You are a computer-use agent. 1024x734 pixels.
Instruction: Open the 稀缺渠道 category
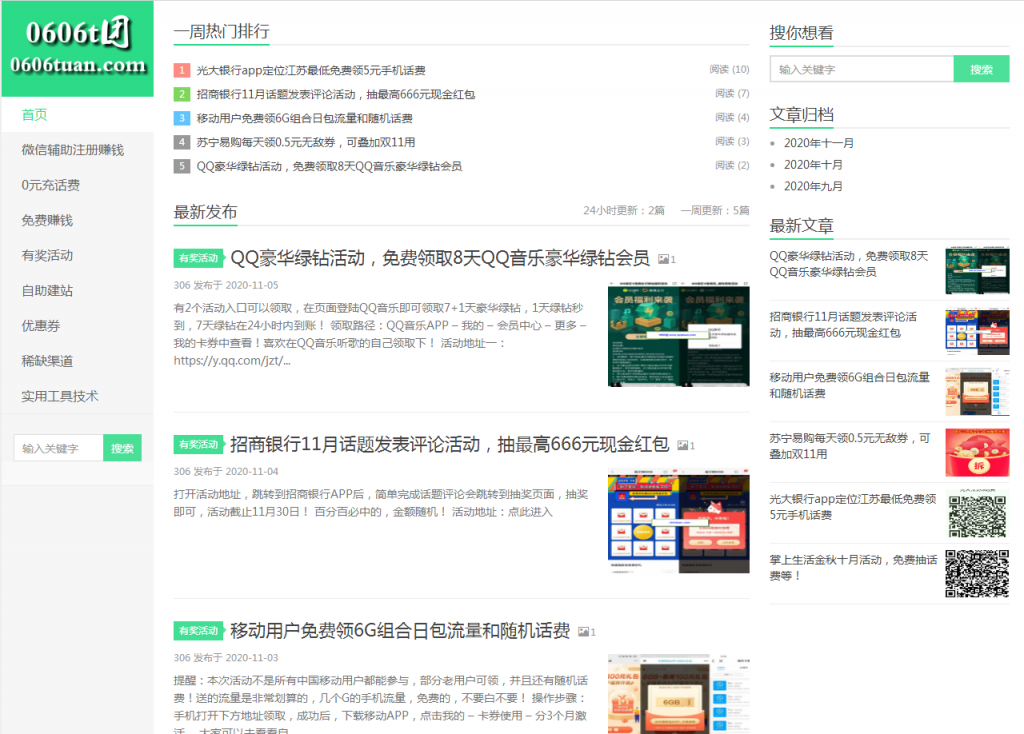click(47, 361)
